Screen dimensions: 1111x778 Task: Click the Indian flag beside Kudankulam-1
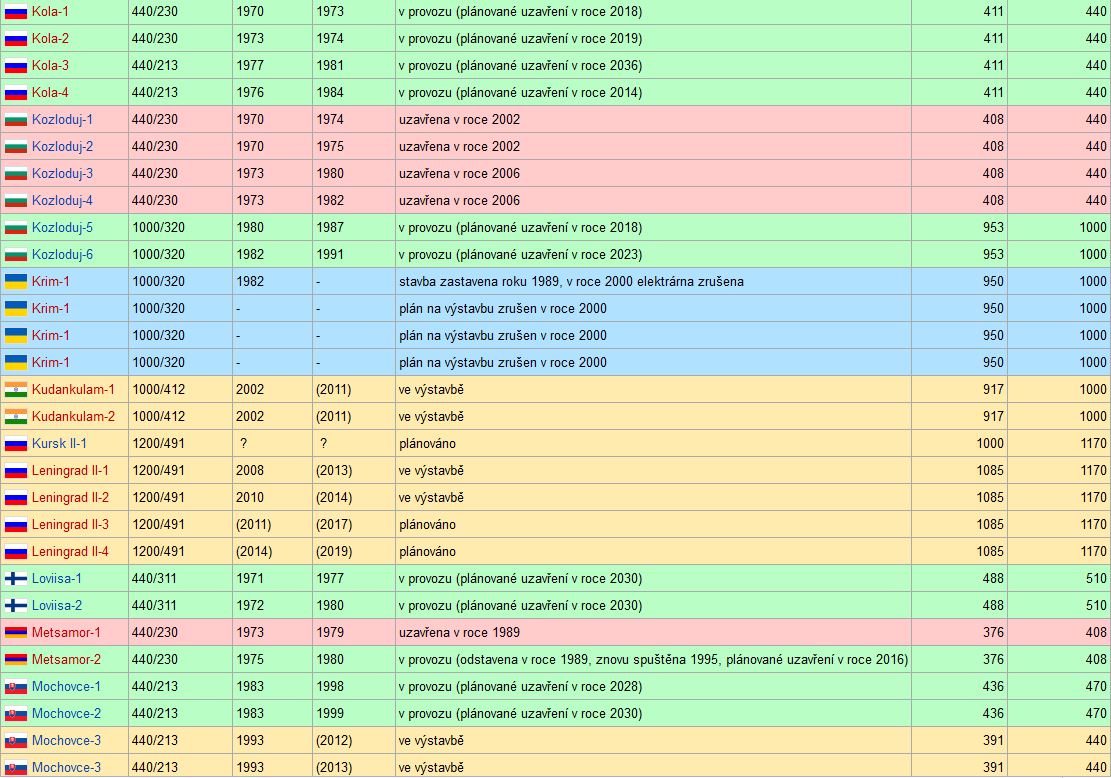[15, 390]
